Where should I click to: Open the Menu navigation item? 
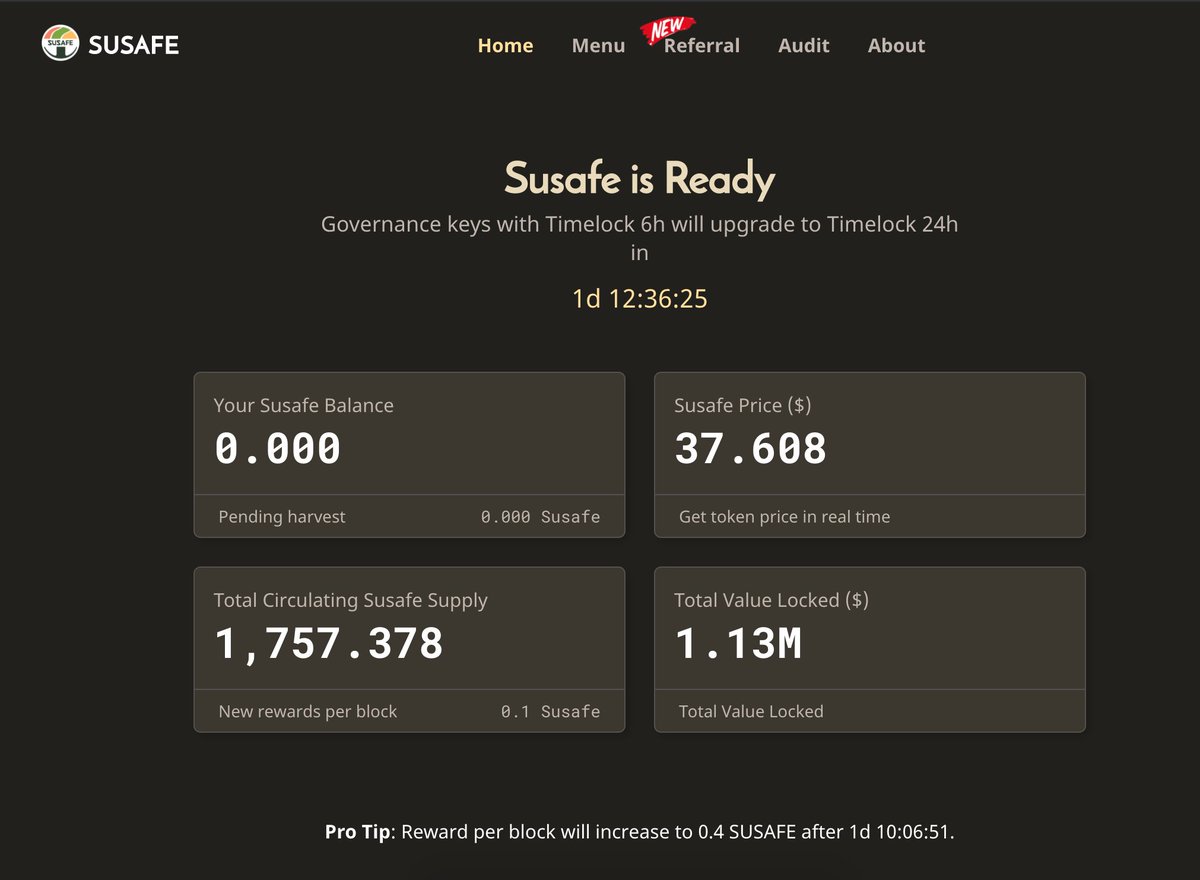[x=598, y=46]
